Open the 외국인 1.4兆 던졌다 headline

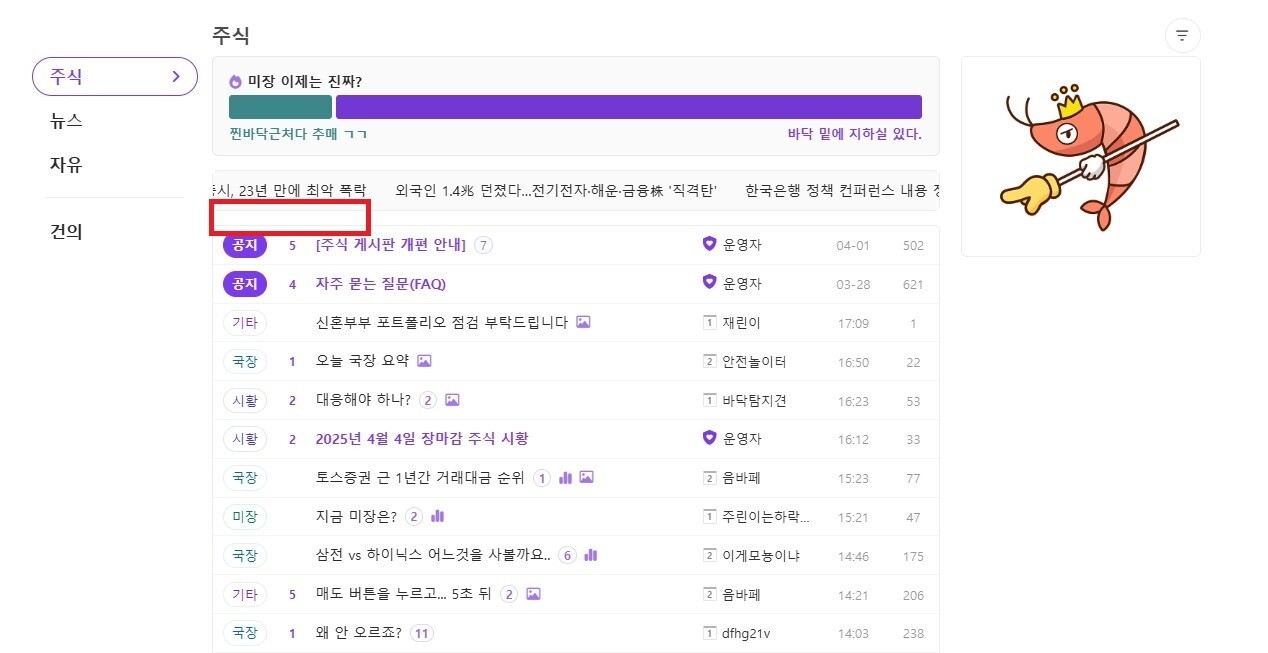555,190
